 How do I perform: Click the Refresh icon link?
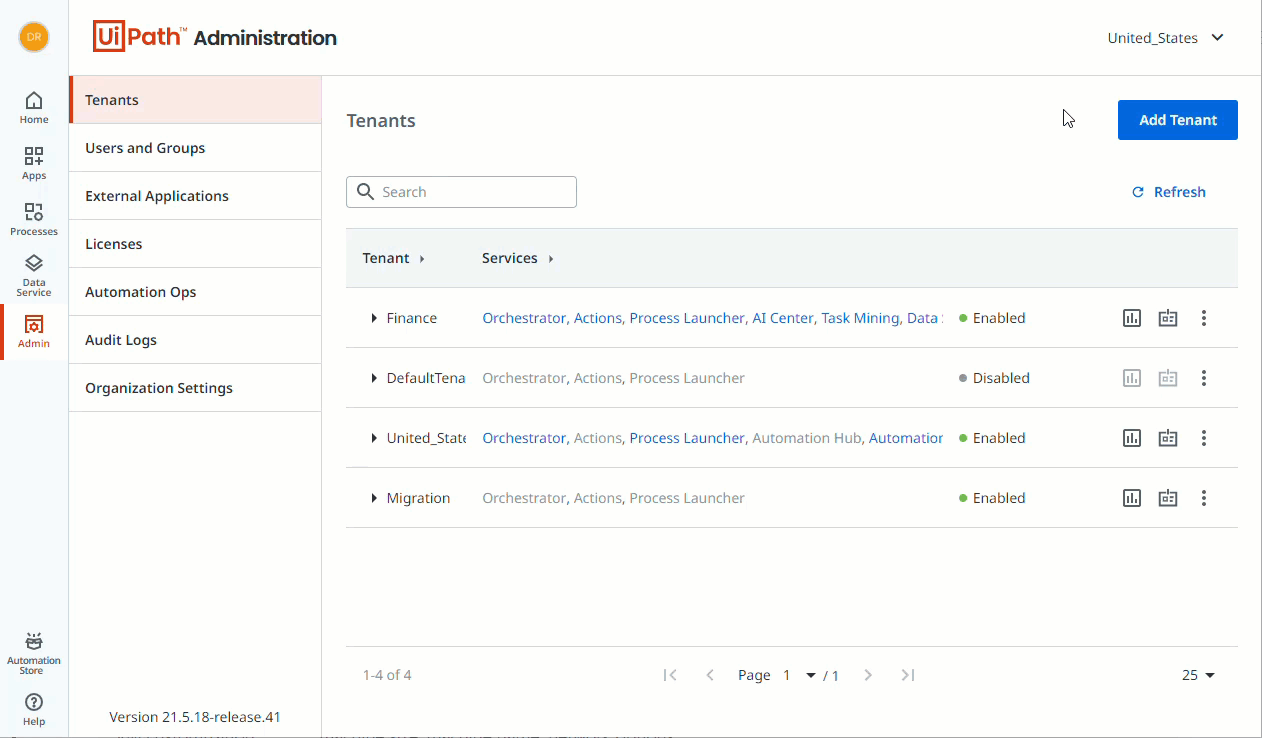tap(1168, 192)
